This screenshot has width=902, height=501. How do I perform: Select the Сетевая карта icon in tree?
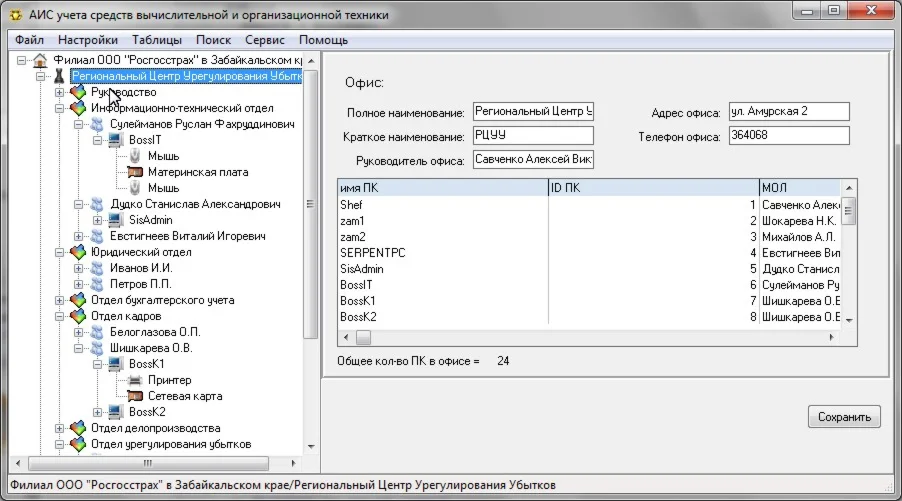pyautogui.click(x=135, y=396)
